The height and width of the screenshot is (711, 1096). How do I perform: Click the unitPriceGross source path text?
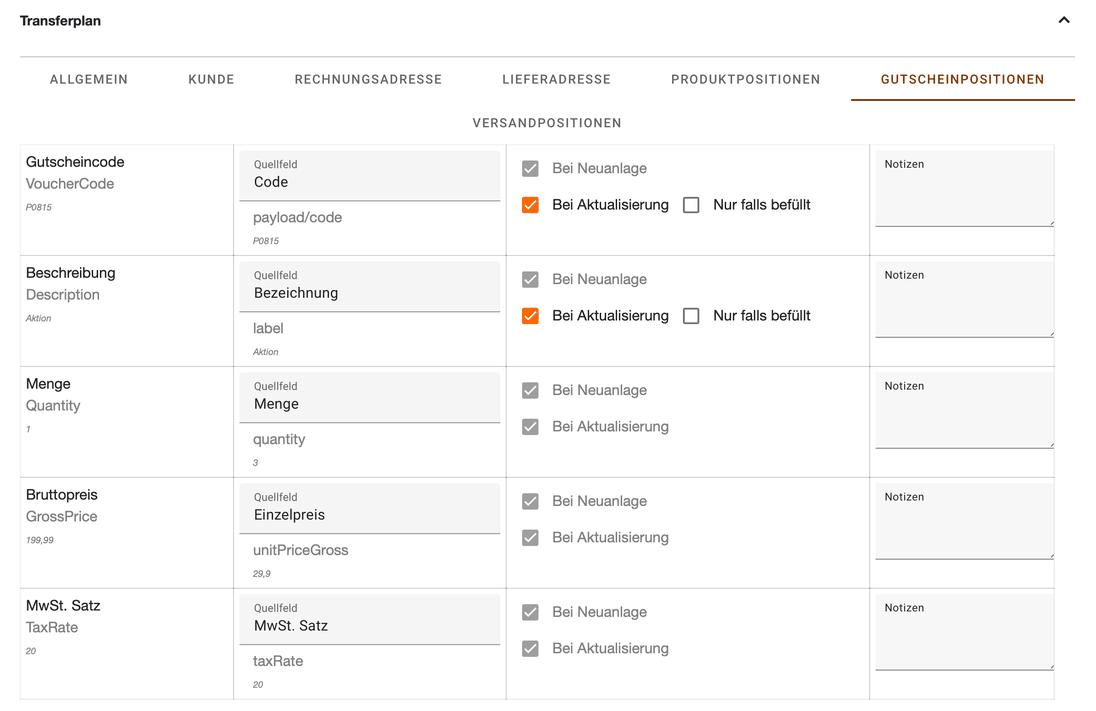pyautogui.click(x=301, y=550)
